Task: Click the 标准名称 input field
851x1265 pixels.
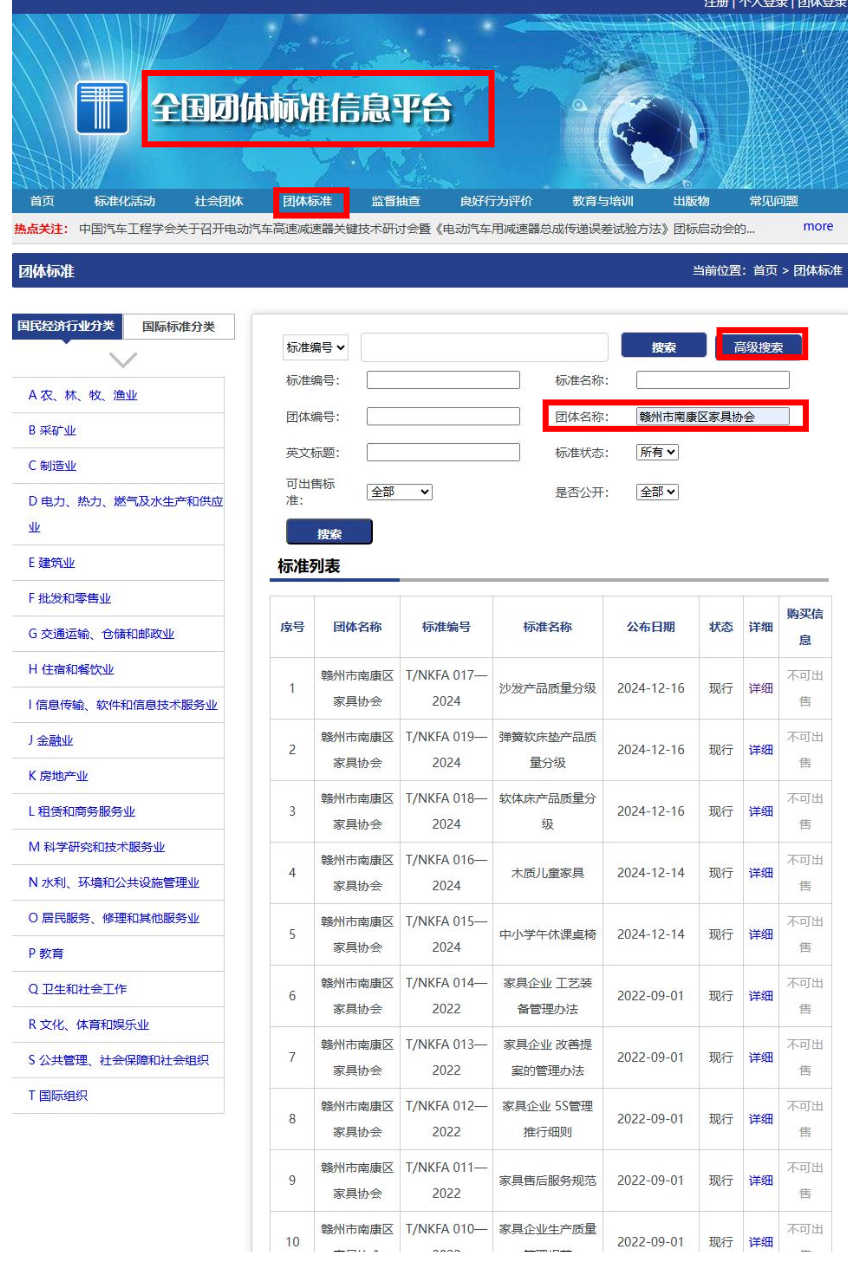Action: tap(712, 379)
